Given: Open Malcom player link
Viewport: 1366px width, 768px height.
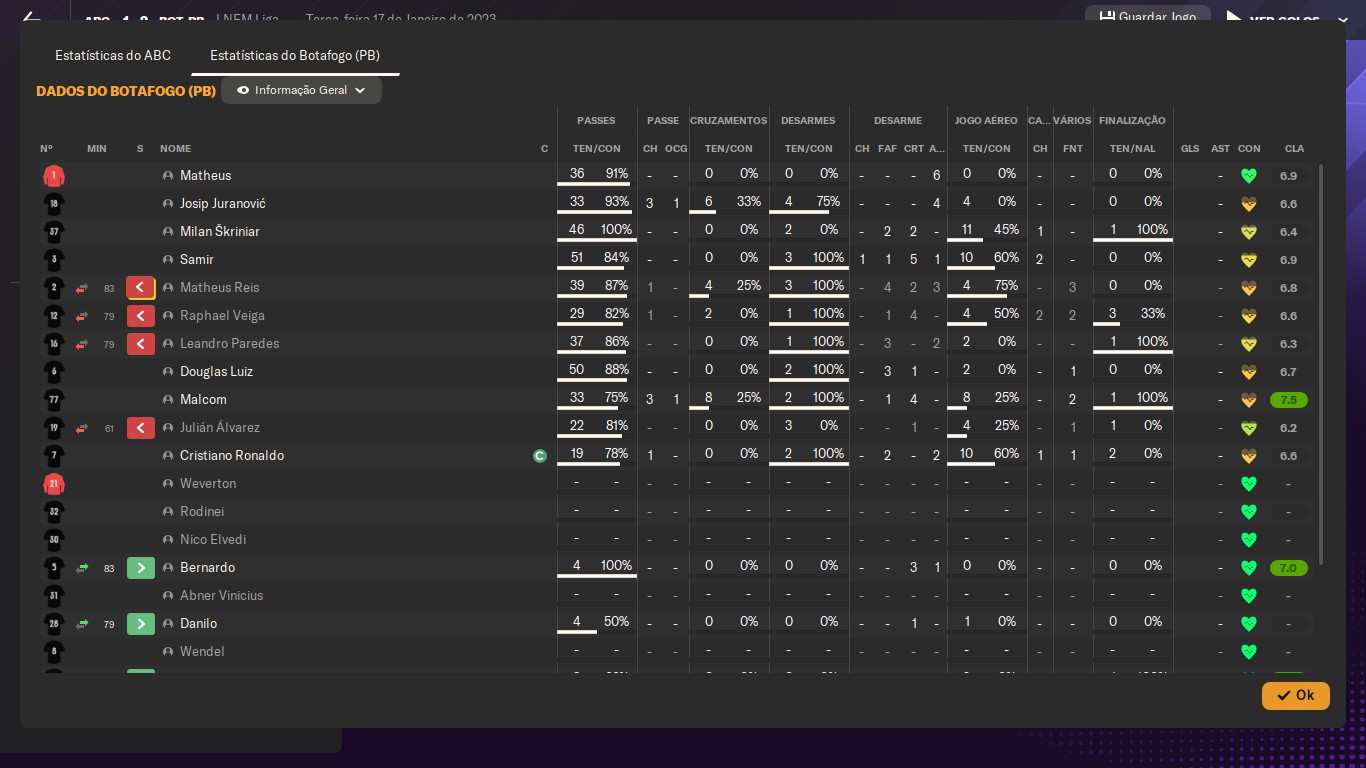Looking at the screenshot, I should 203,399.
